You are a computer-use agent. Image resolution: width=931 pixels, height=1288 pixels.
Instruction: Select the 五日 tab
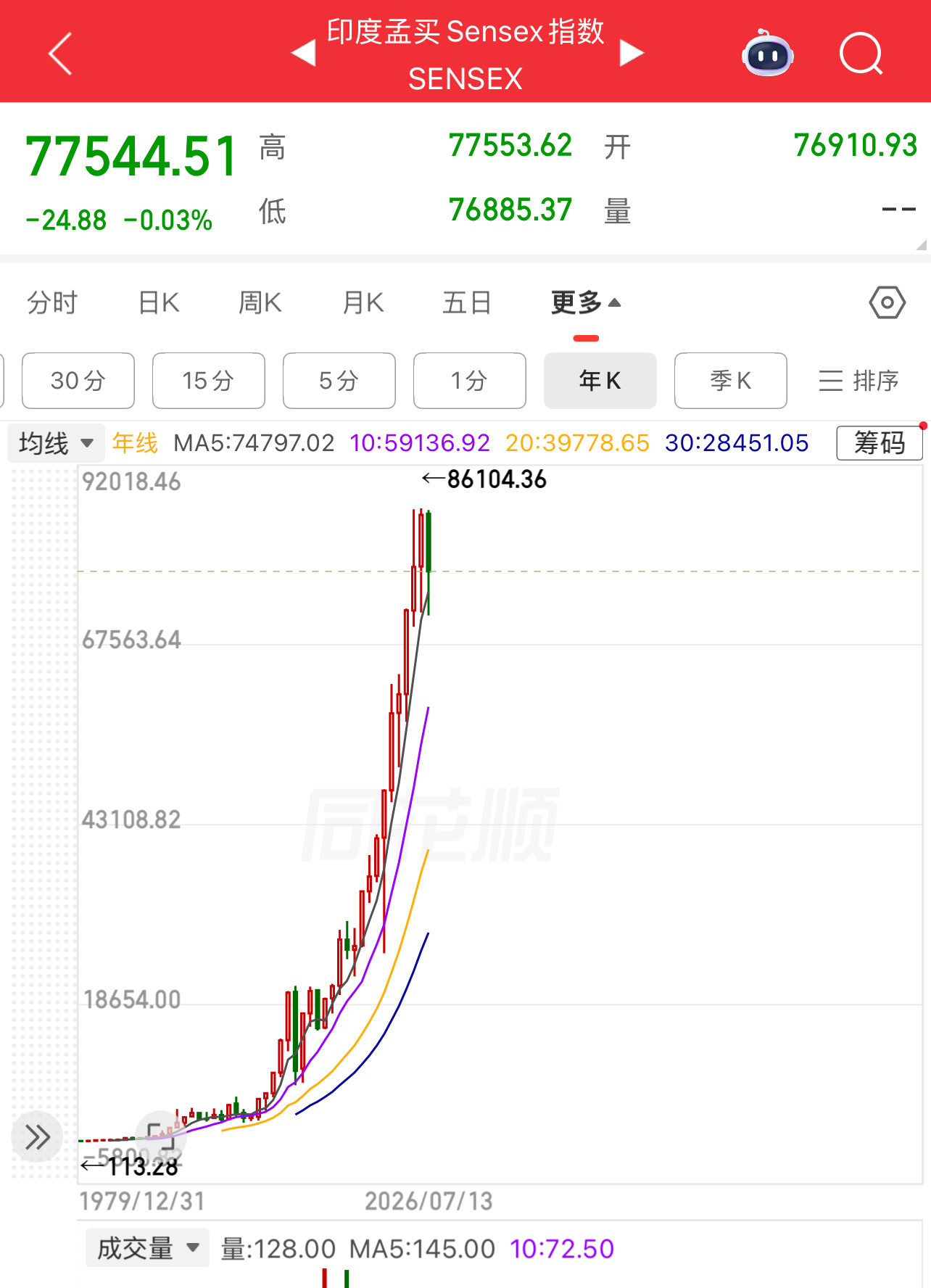click(x=467, y=302)
